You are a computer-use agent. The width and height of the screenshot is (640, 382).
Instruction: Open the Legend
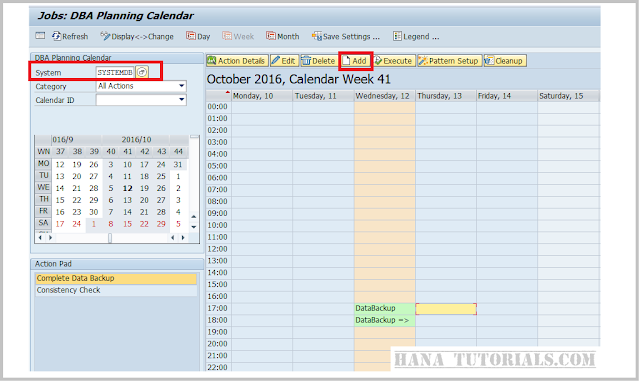pos(416,36)
